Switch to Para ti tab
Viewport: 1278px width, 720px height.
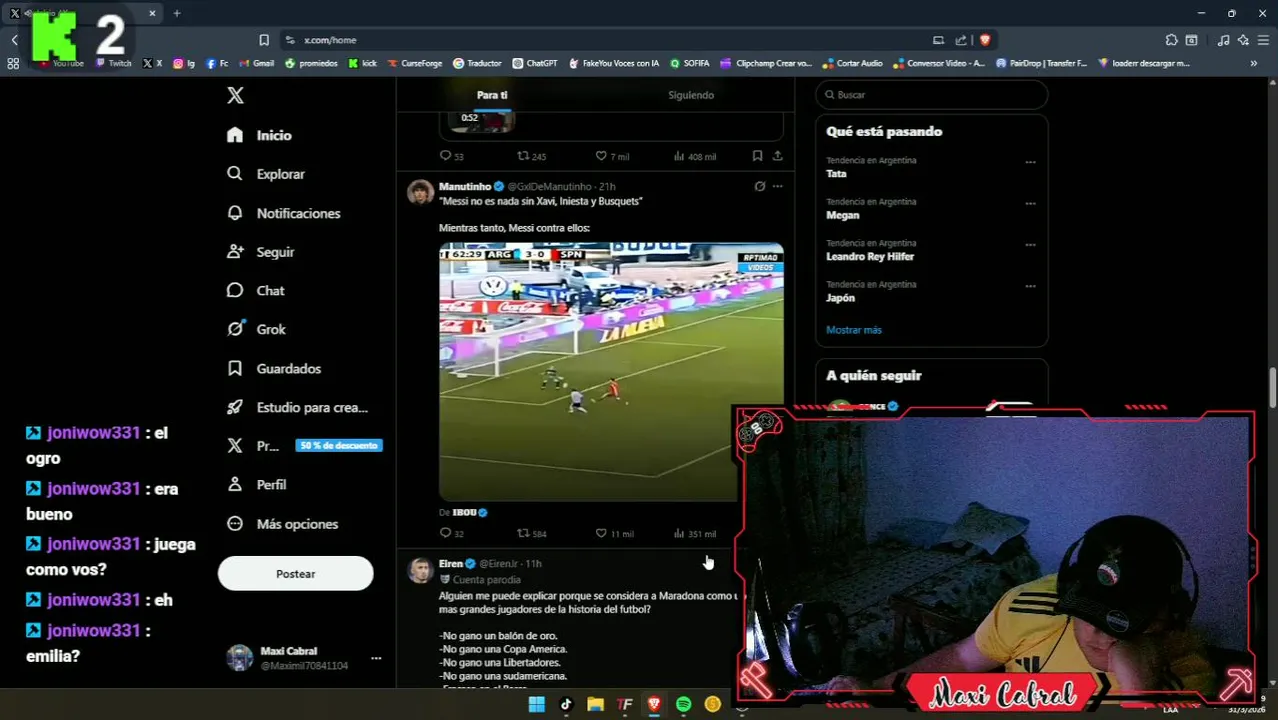pos(492,95)
